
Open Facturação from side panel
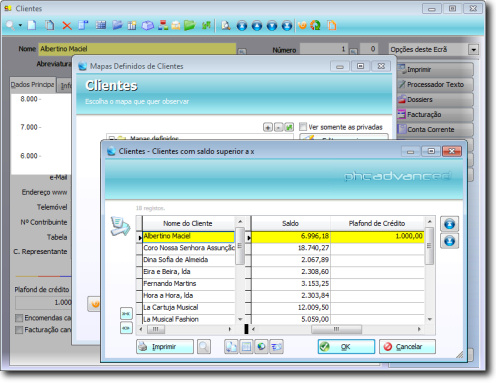pyautogui.click(x=435, y=114)
